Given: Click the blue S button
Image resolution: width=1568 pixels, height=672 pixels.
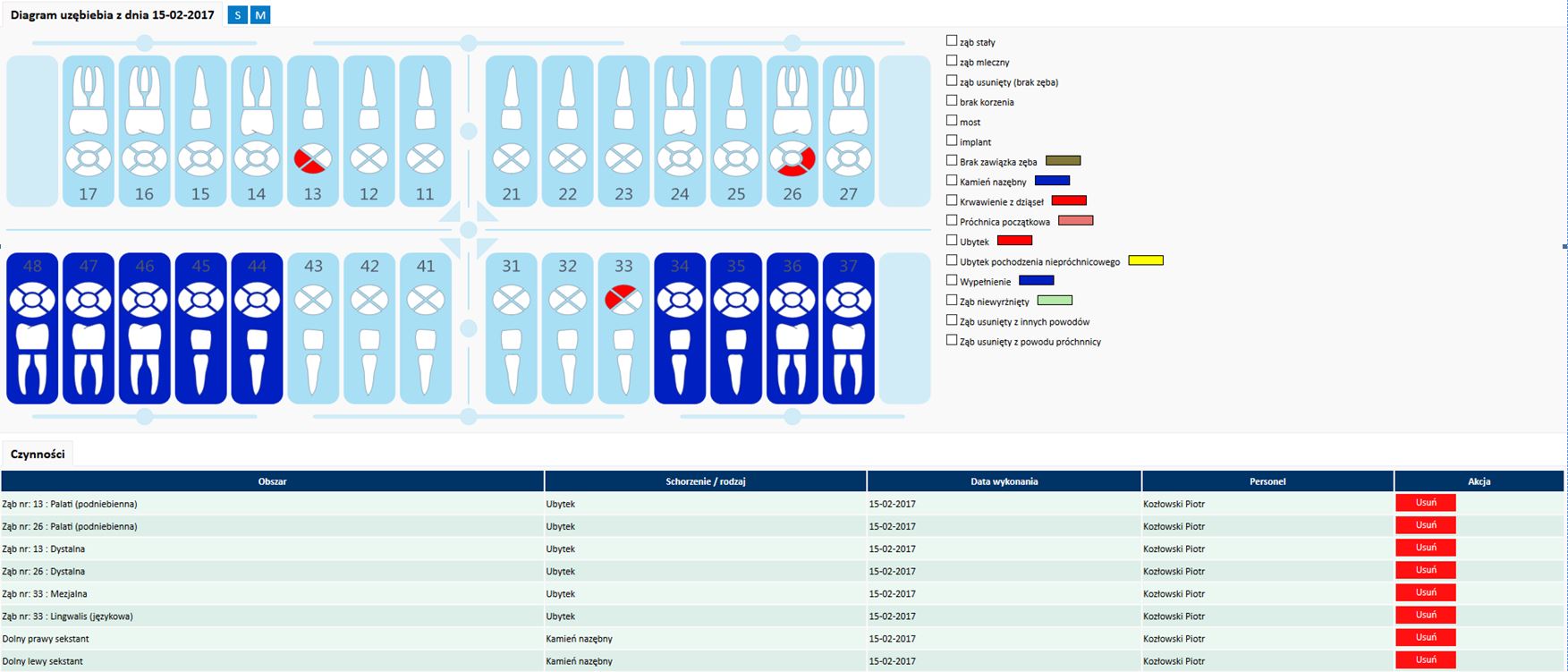Looking at the screenshot, I should pyautogui.click(x=237, y=15).
